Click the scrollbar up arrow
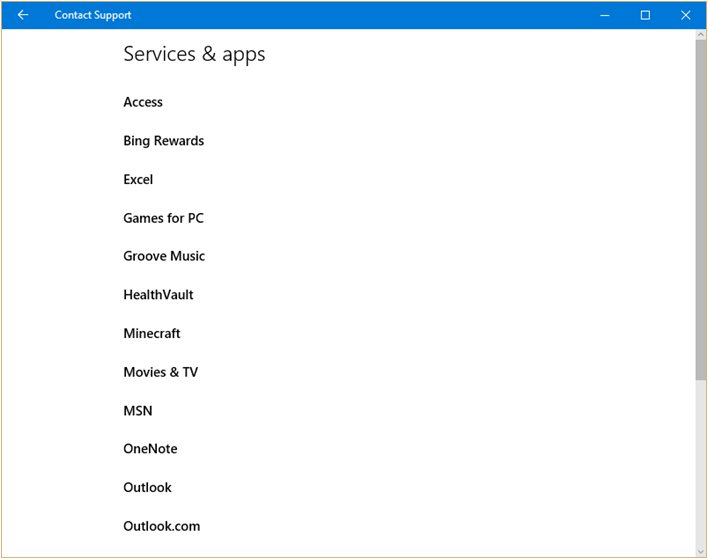 pyautogui.click(x=701, y=34)
